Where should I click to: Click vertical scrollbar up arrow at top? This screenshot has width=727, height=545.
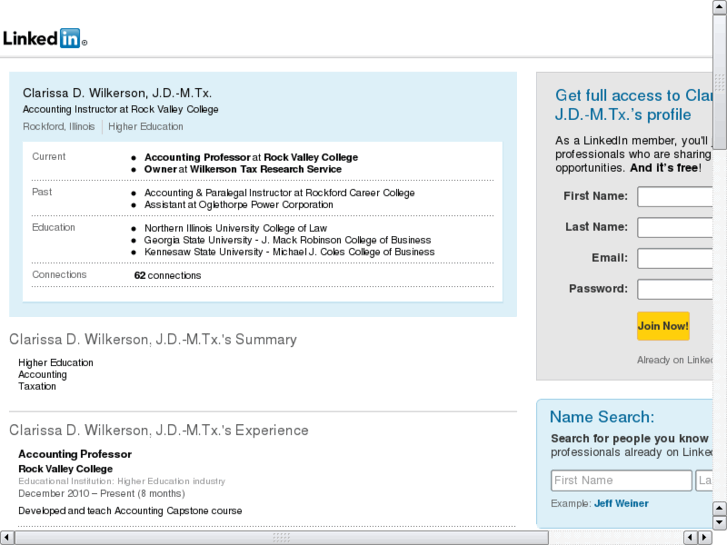point(720,7)
